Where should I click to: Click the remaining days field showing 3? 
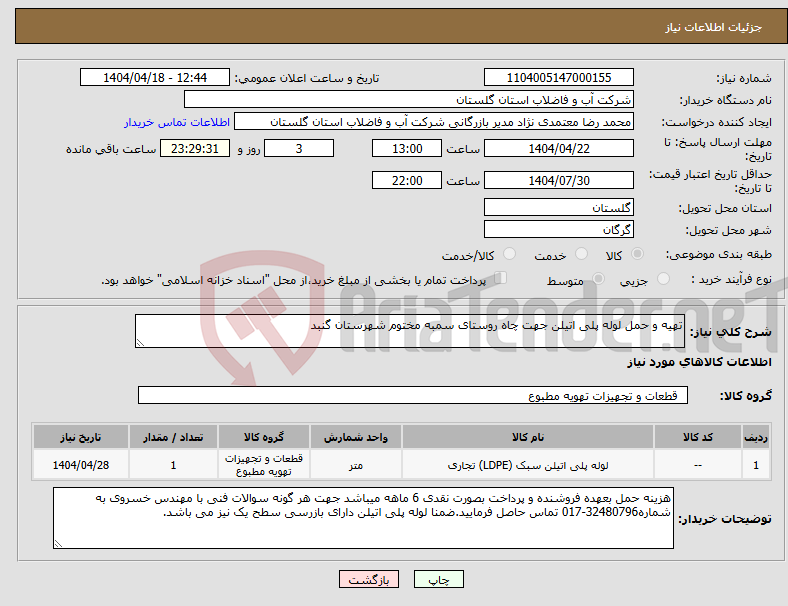click(299, 148)
